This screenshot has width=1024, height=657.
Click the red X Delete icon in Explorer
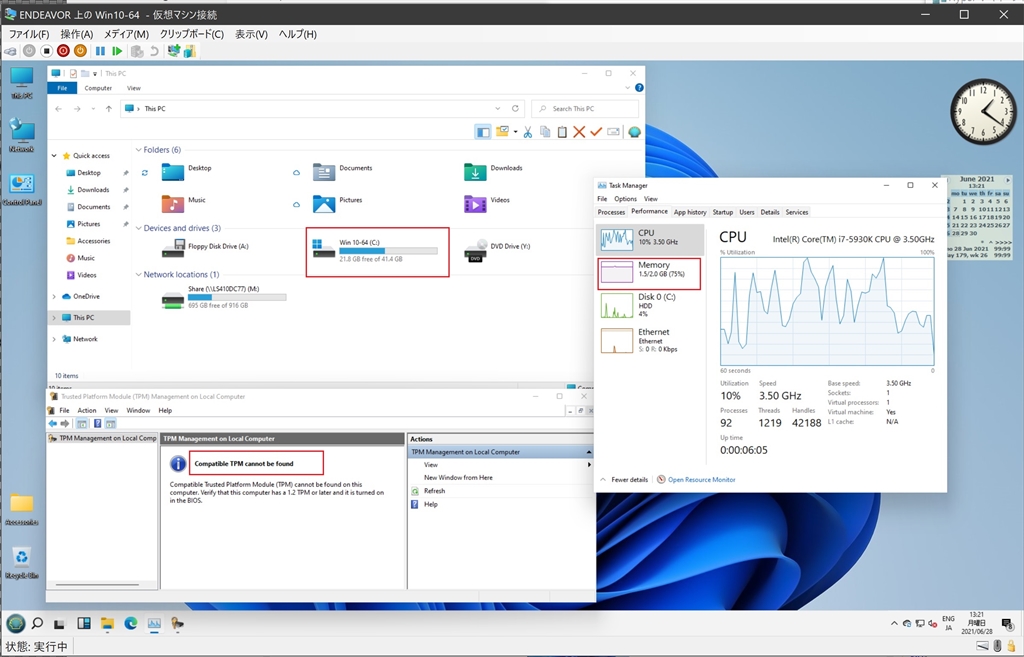click(x=579, y=132)
